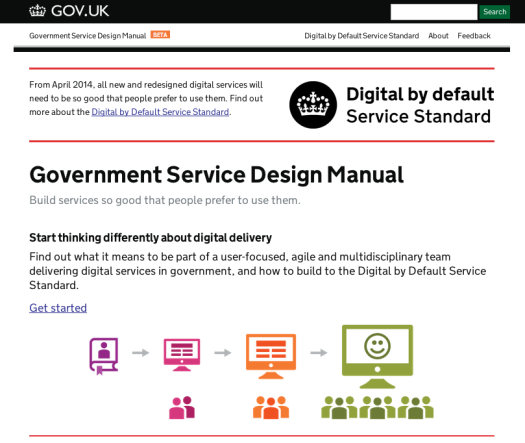The height and width of the screenshot is (443, 525).
Task: Select the purple user guide book icon
Action: [104, 356]
